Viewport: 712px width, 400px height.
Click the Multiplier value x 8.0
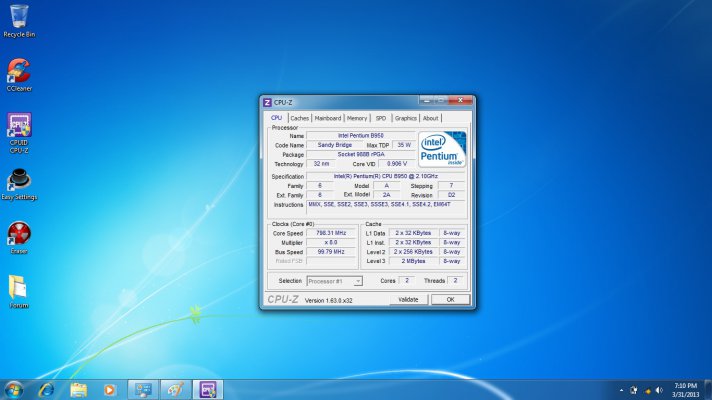[331, 242]
